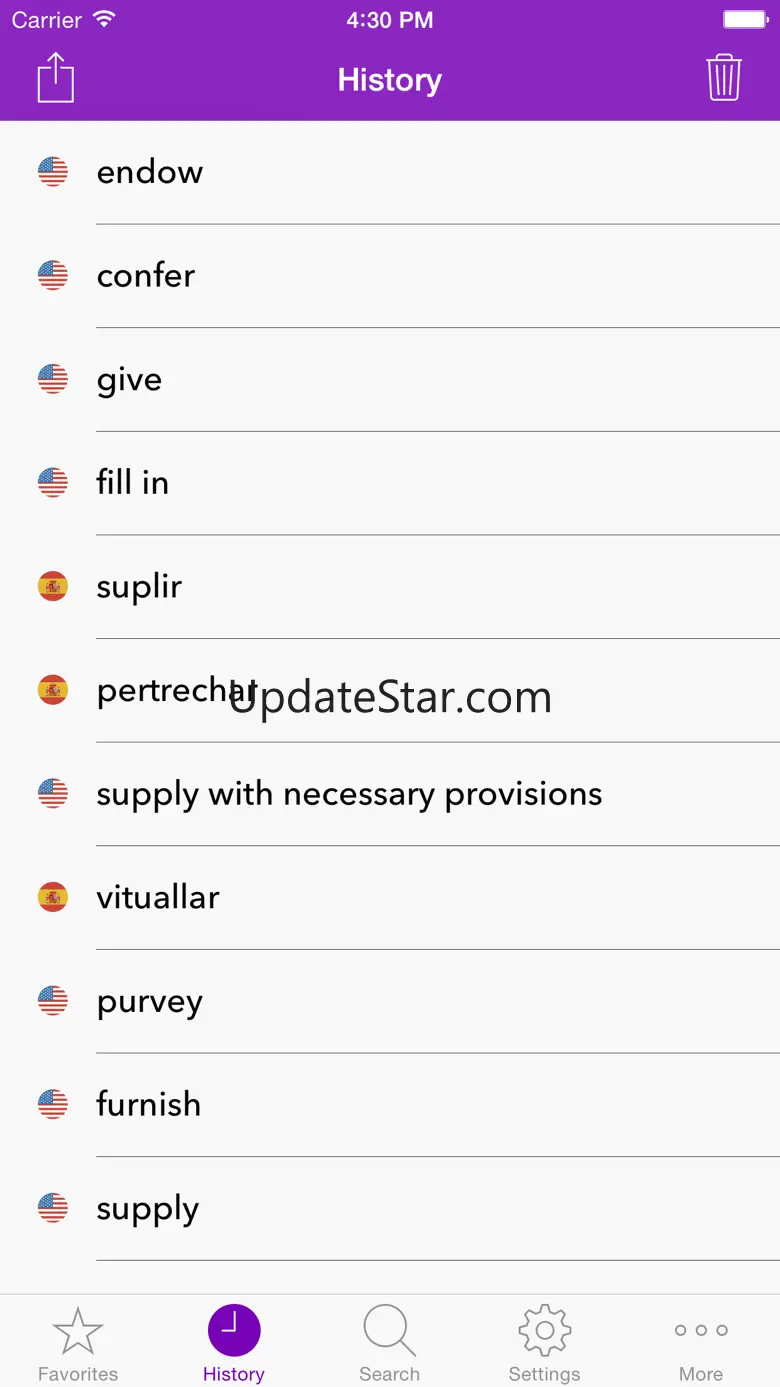Tap the share/export icon
This screenshot has height=1387, width=780.
pos(56,78)
